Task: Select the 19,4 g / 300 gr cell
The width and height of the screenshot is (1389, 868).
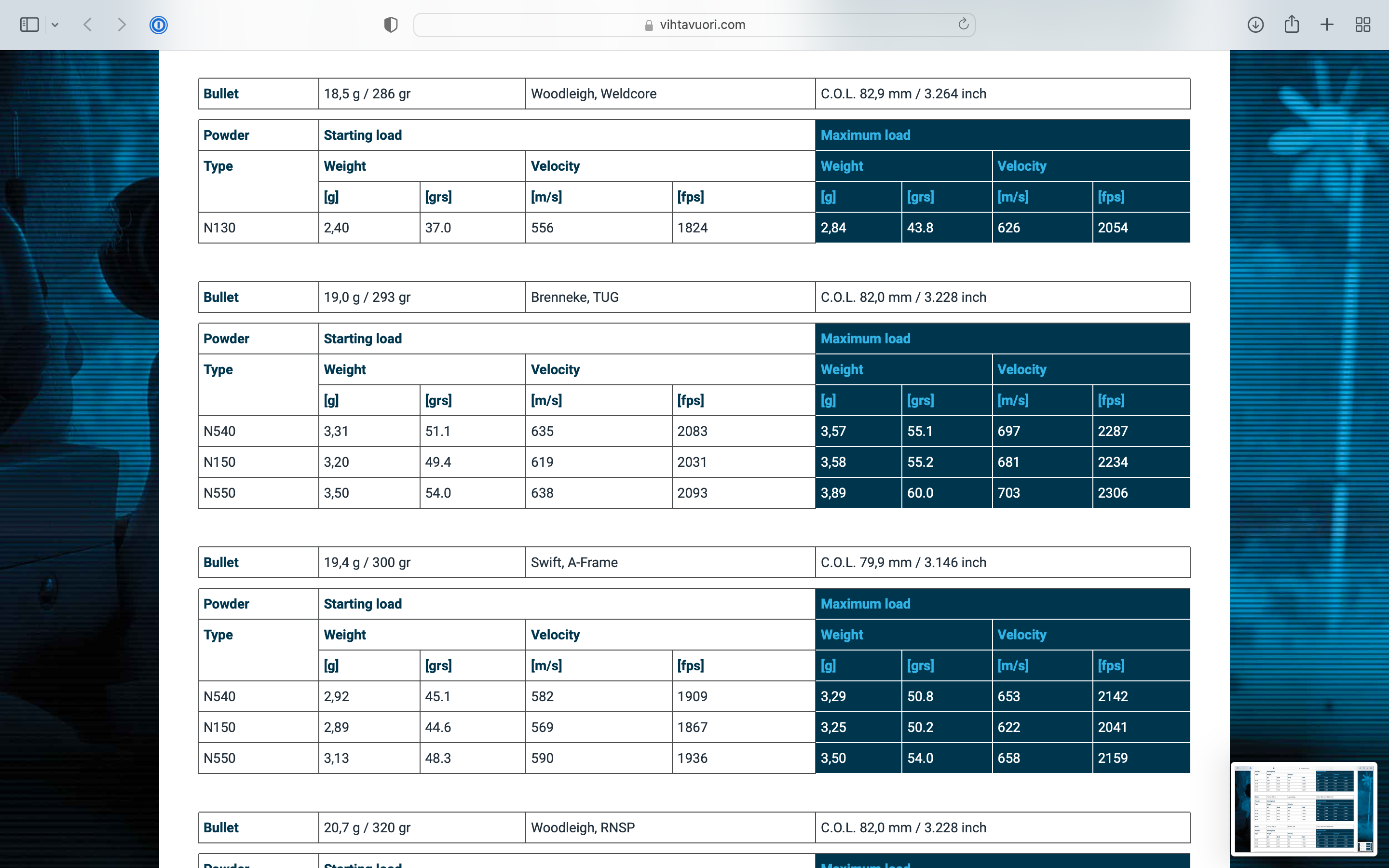Action: click(x=422, y=563)
